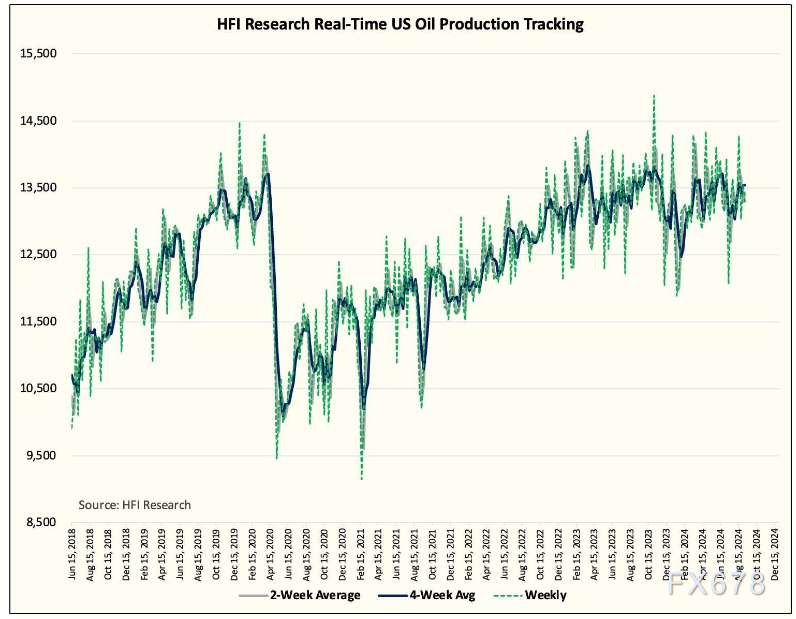Click the 'Jun 15, 2022' x-axis label
The image size is (796, 619).
click(x=504, y=555)
